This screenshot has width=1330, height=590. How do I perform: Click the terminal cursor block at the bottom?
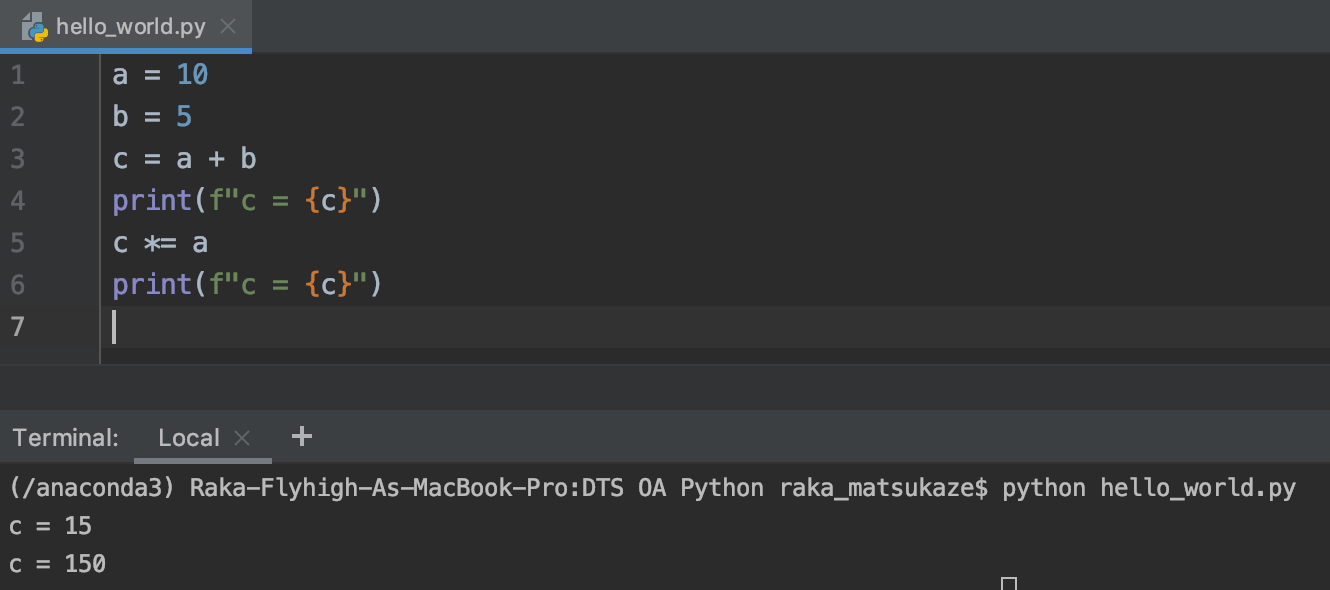[x=1009, y=583]
